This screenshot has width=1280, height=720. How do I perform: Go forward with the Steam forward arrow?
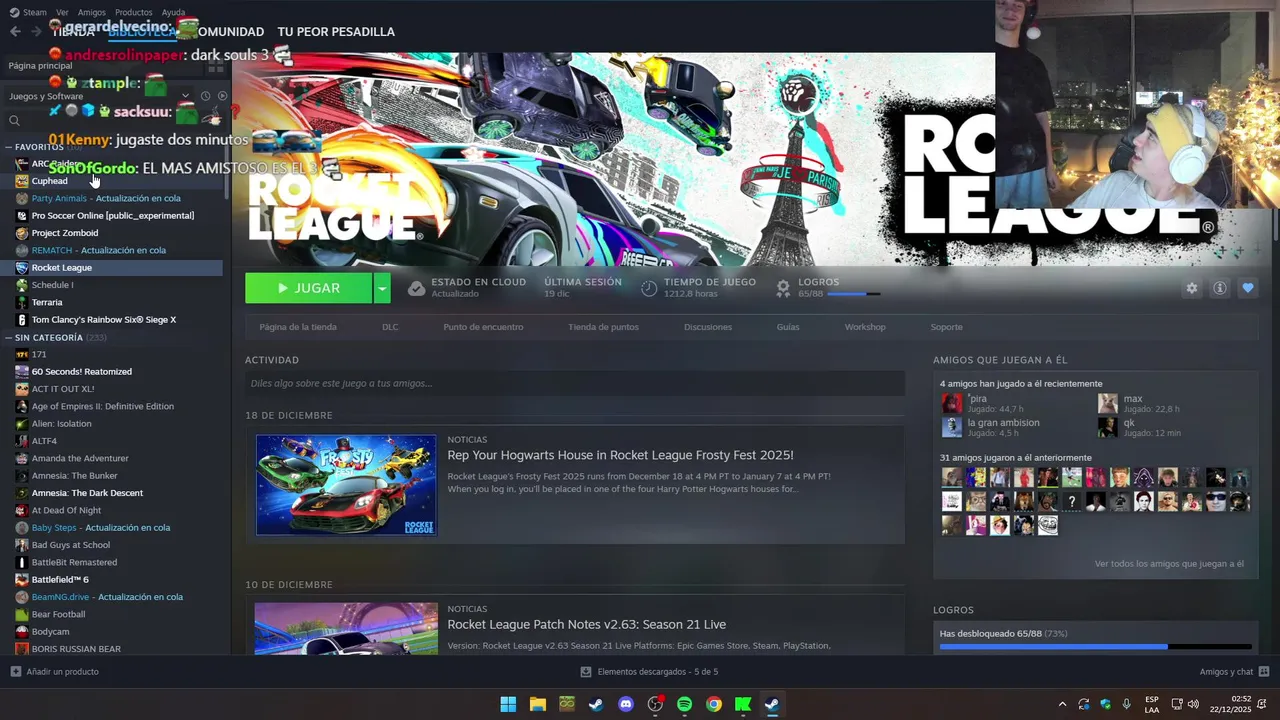point(36,32)
